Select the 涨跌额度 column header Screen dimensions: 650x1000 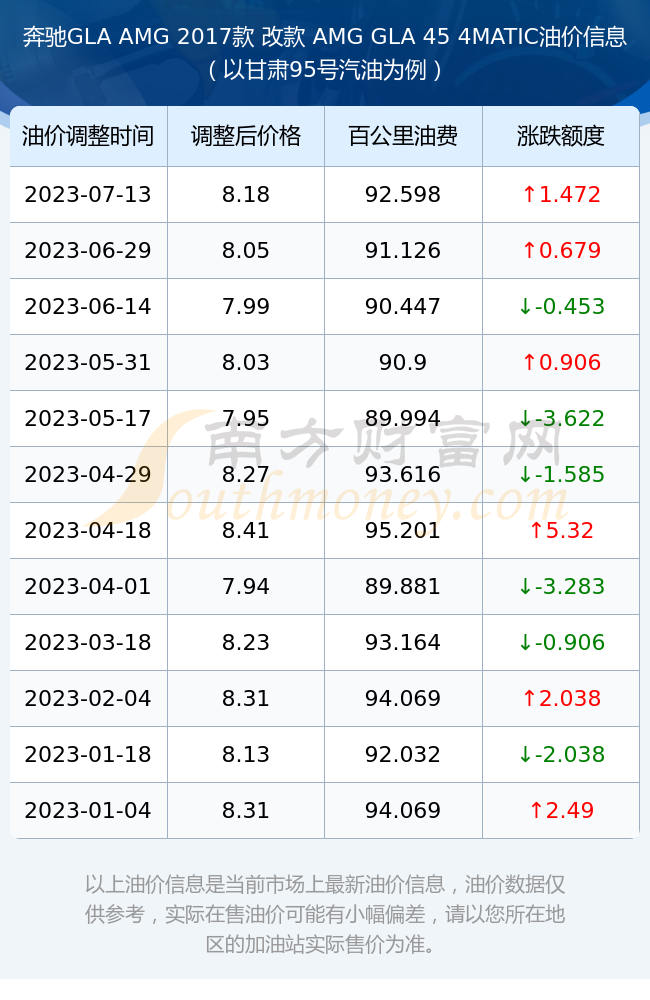click(561, 136)
